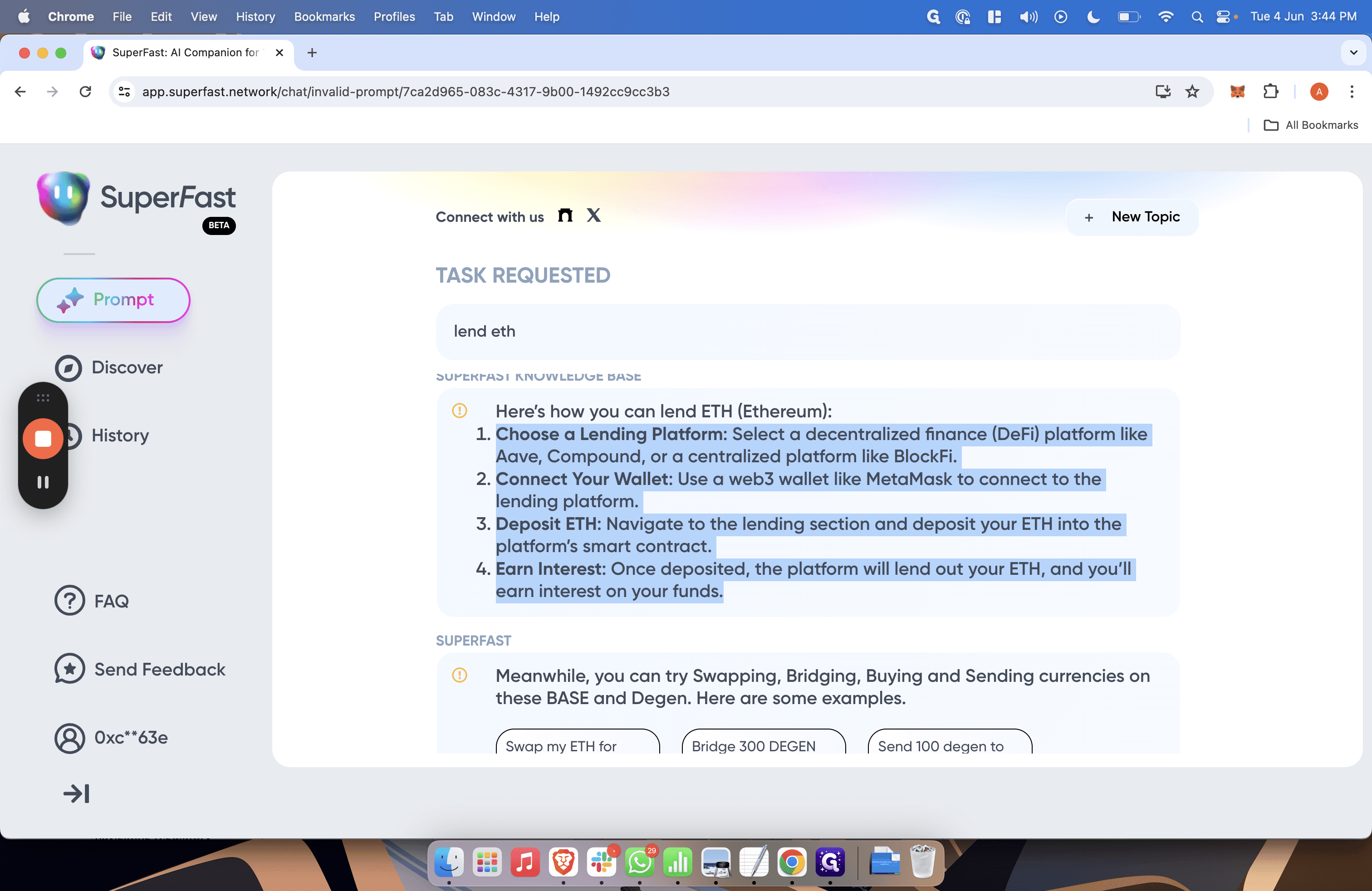This screenshot has width=1372, height=891.
Task: Expand the tab search chevron
Action: [1353, 53]
